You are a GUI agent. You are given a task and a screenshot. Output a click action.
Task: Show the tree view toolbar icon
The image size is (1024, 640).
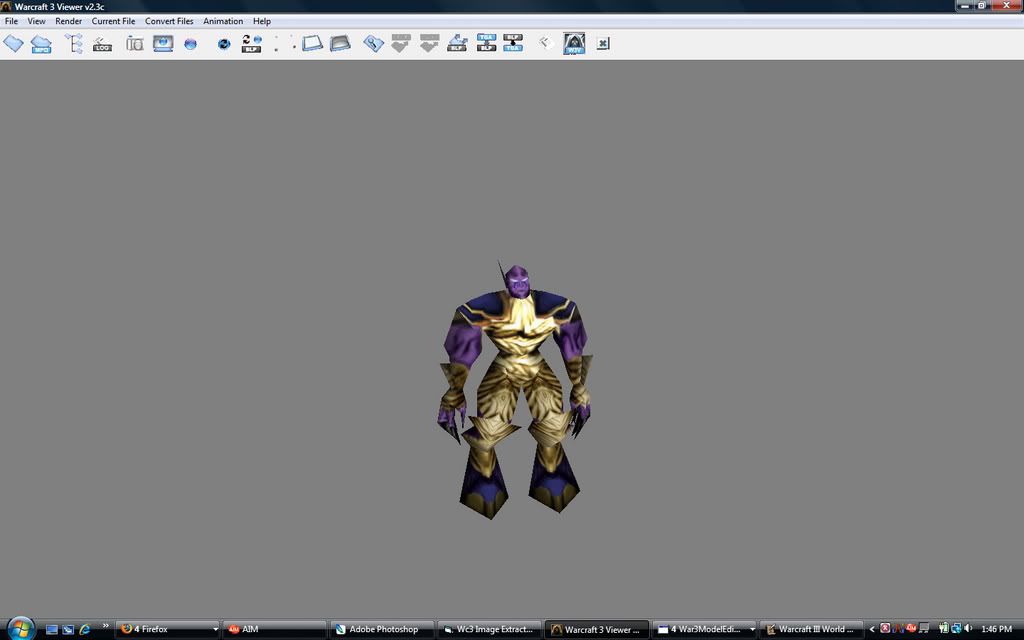pyautogui.click(x=74, y=44)
